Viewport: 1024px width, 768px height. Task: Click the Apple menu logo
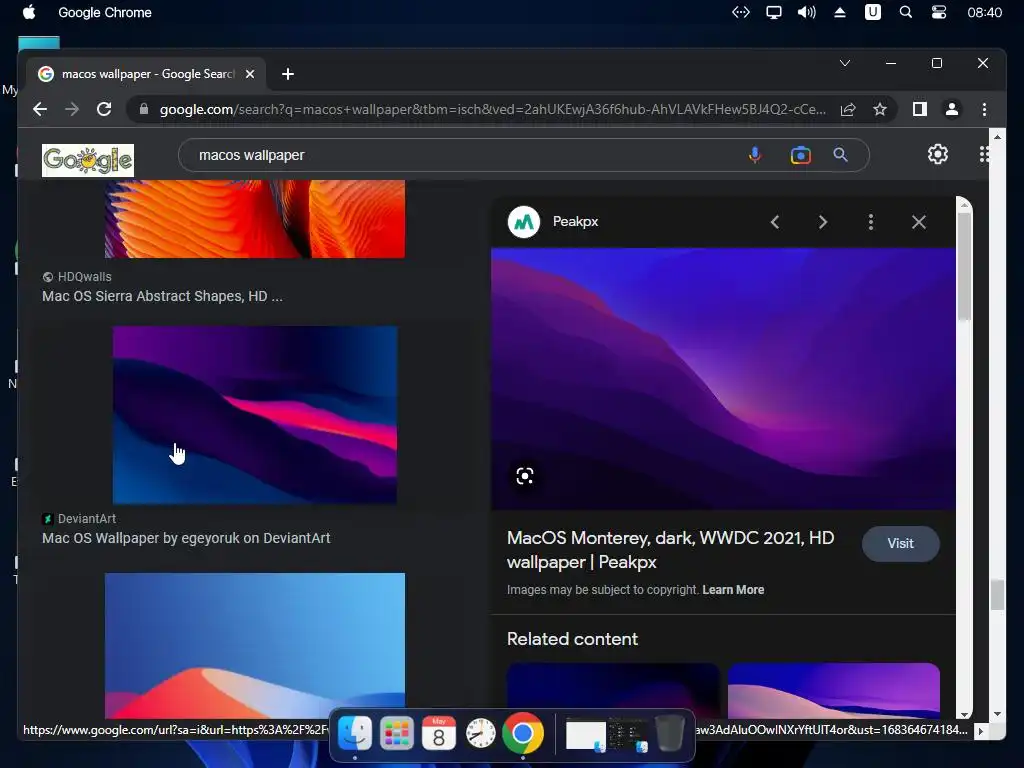[x=29, y=12]
